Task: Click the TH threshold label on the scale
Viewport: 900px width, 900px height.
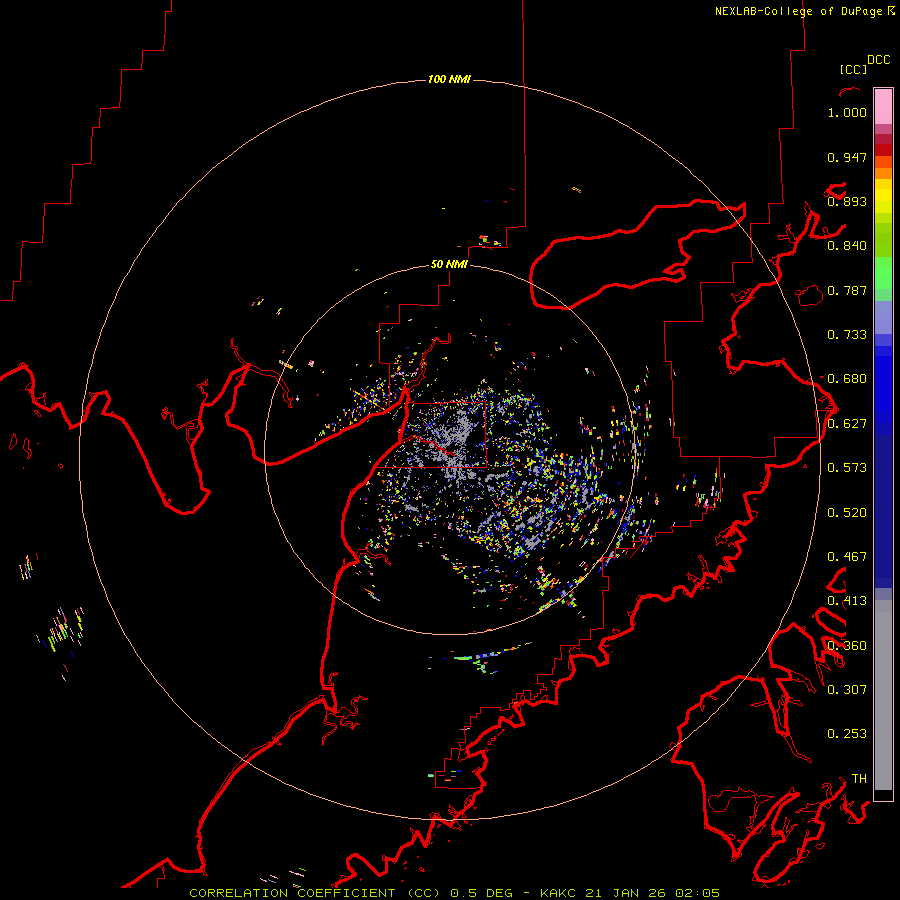Action: (x=859, y=779)
